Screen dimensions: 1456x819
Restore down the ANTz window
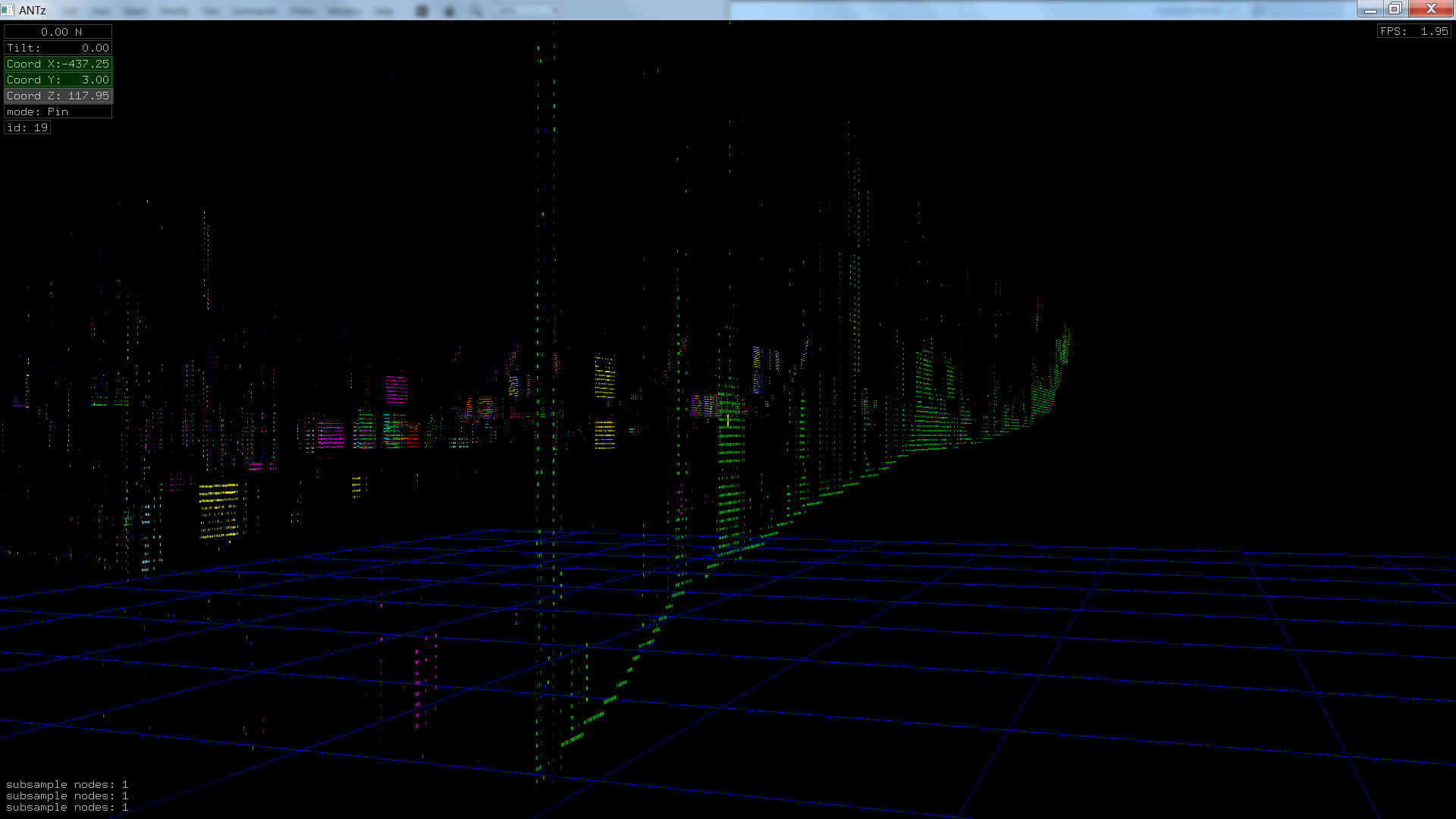click(1395, 9)
